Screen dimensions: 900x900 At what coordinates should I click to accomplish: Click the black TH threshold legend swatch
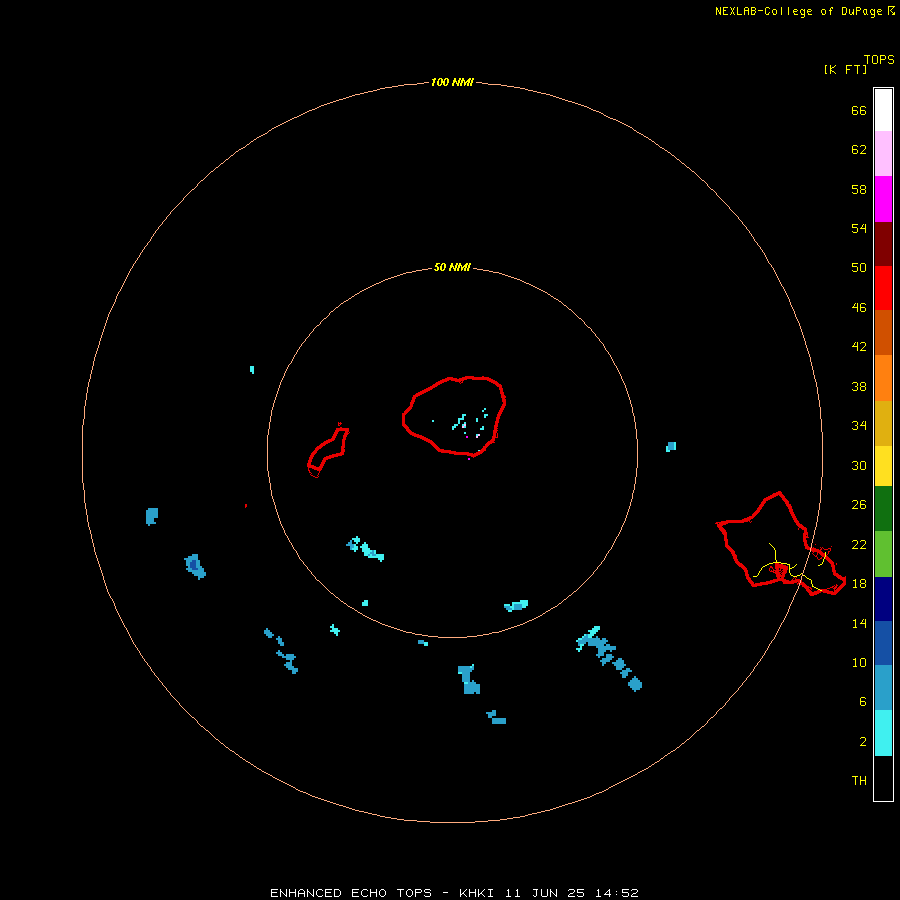[x=883, y=778]
